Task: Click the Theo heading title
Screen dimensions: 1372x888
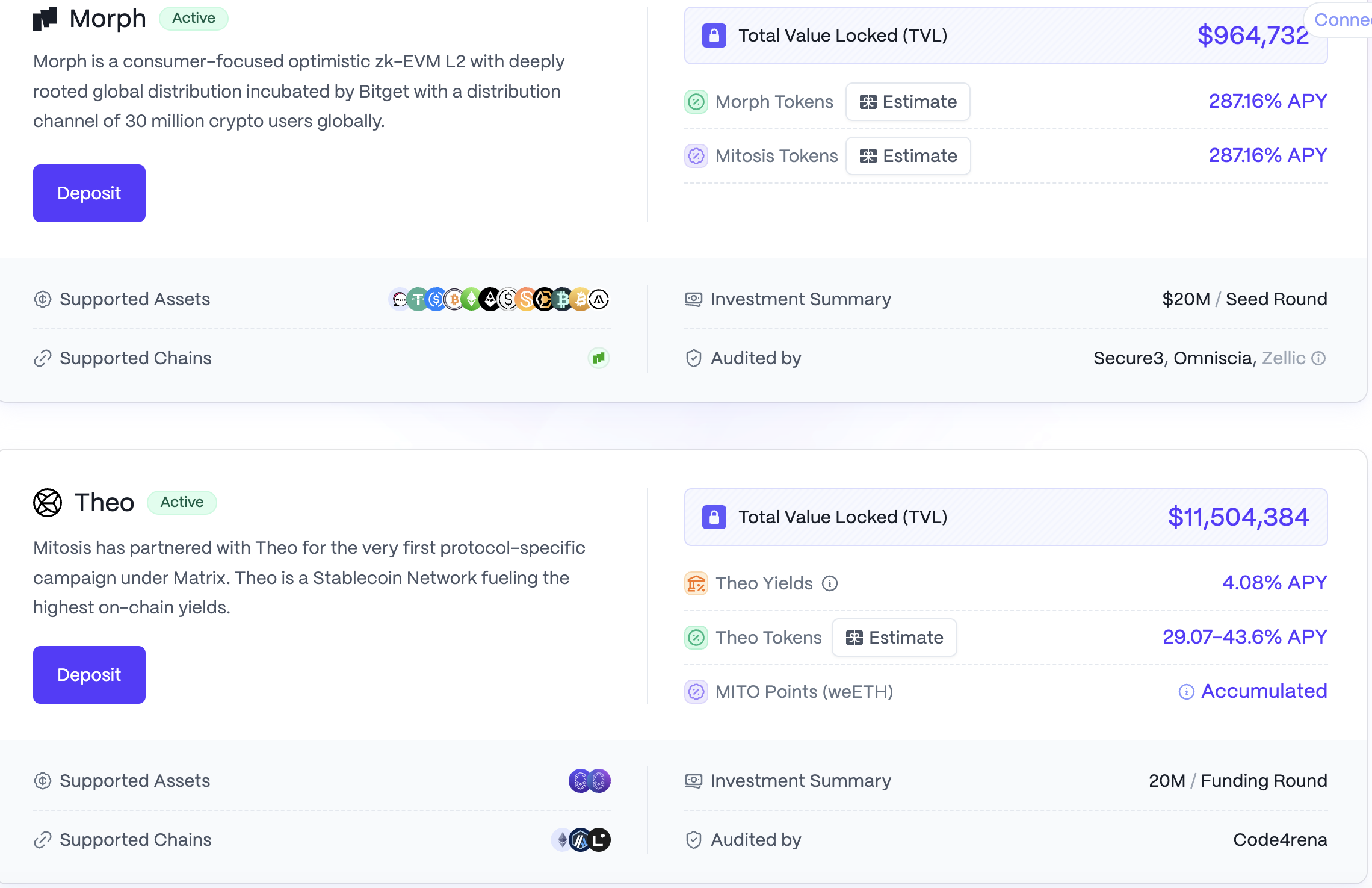Action: point(104,503)
